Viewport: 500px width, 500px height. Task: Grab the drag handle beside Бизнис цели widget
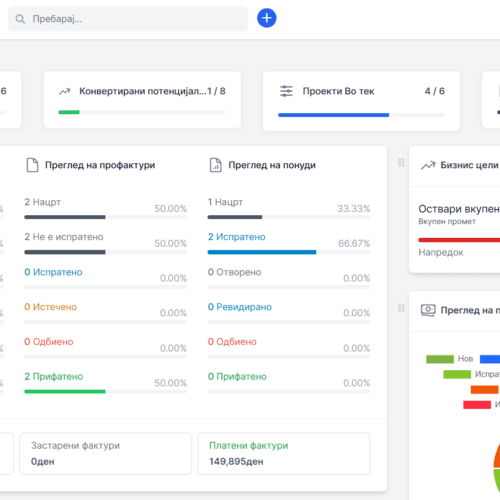(401, 163)
